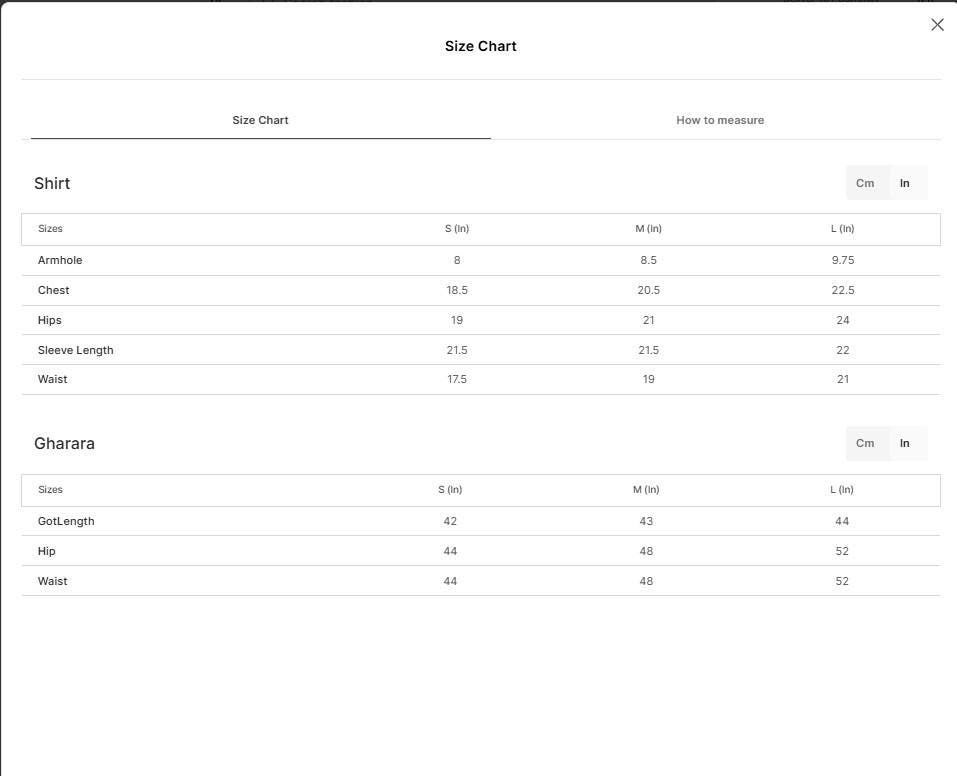Toggle Shirt measurements to In
957x776 pixels.
[x=905, y=183]
